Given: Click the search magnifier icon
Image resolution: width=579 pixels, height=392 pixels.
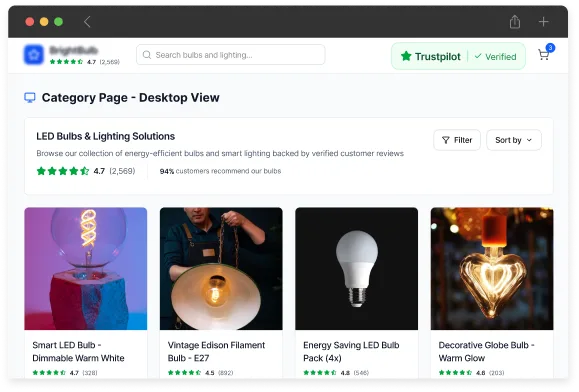Looking at the screenshot, I should [x=147, y=55].
